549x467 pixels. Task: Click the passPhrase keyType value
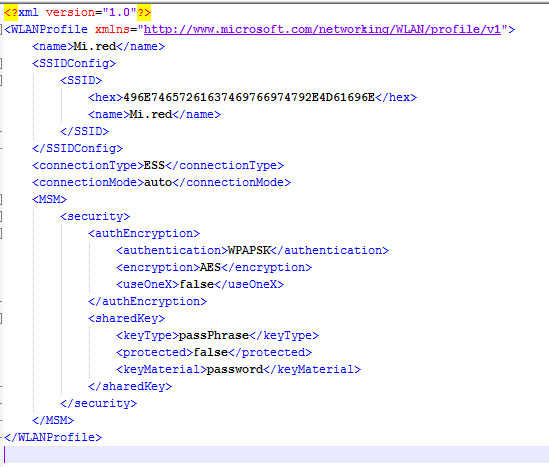coord(214,335)
